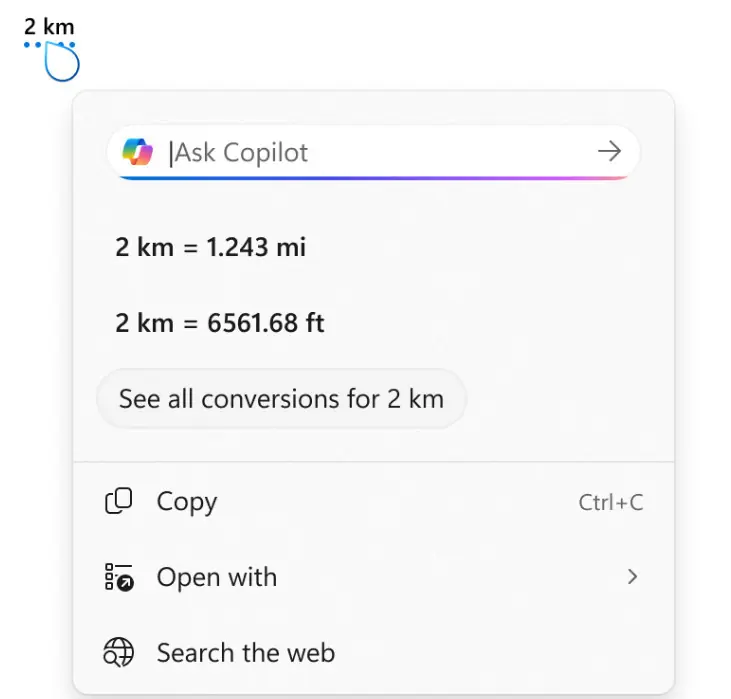Open See all conversions for 2 km

pyautogui.click(x=281, y=399)
